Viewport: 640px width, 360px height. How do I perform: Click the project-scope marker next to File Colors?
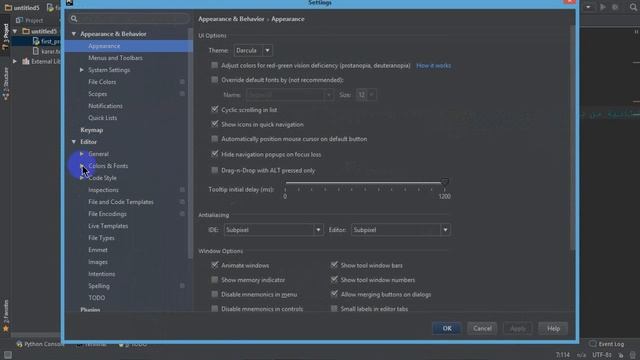182,82
